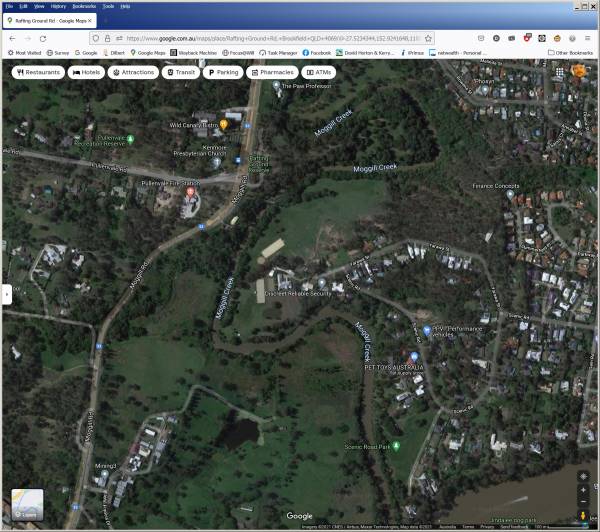This screenshot has height=532, width=600.
Task: Show your location on the map
Action: pos(583,476)
